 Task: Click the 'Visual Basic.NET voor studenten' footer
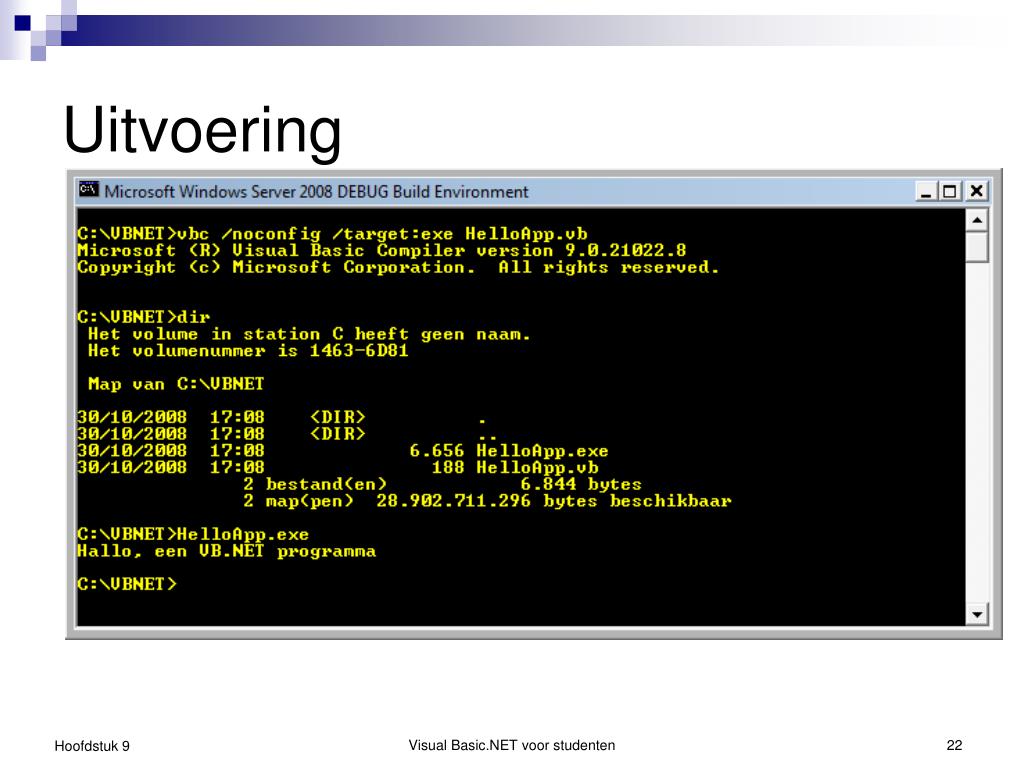[511, 745]
